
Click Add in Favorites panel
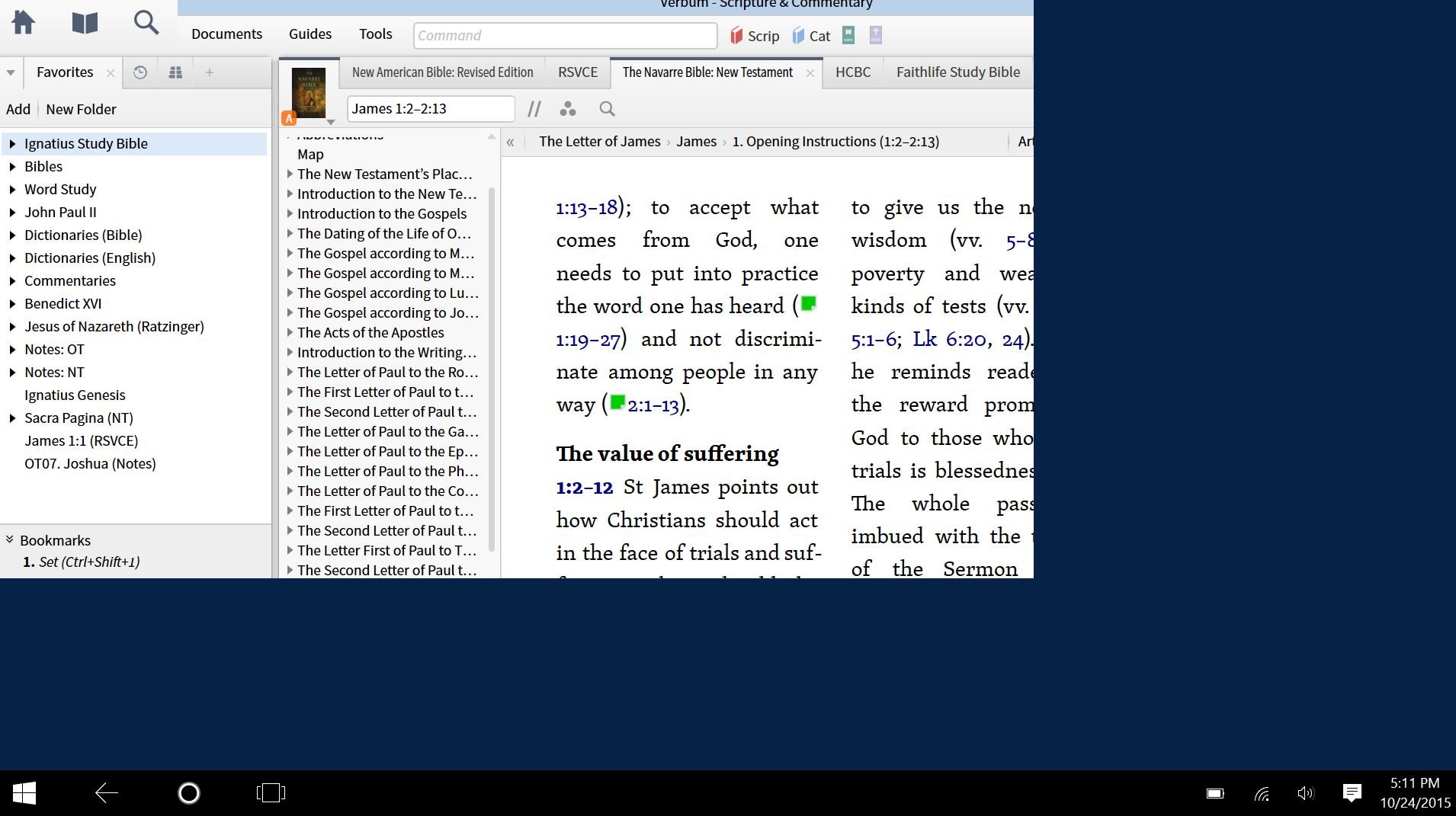point(18,109)
